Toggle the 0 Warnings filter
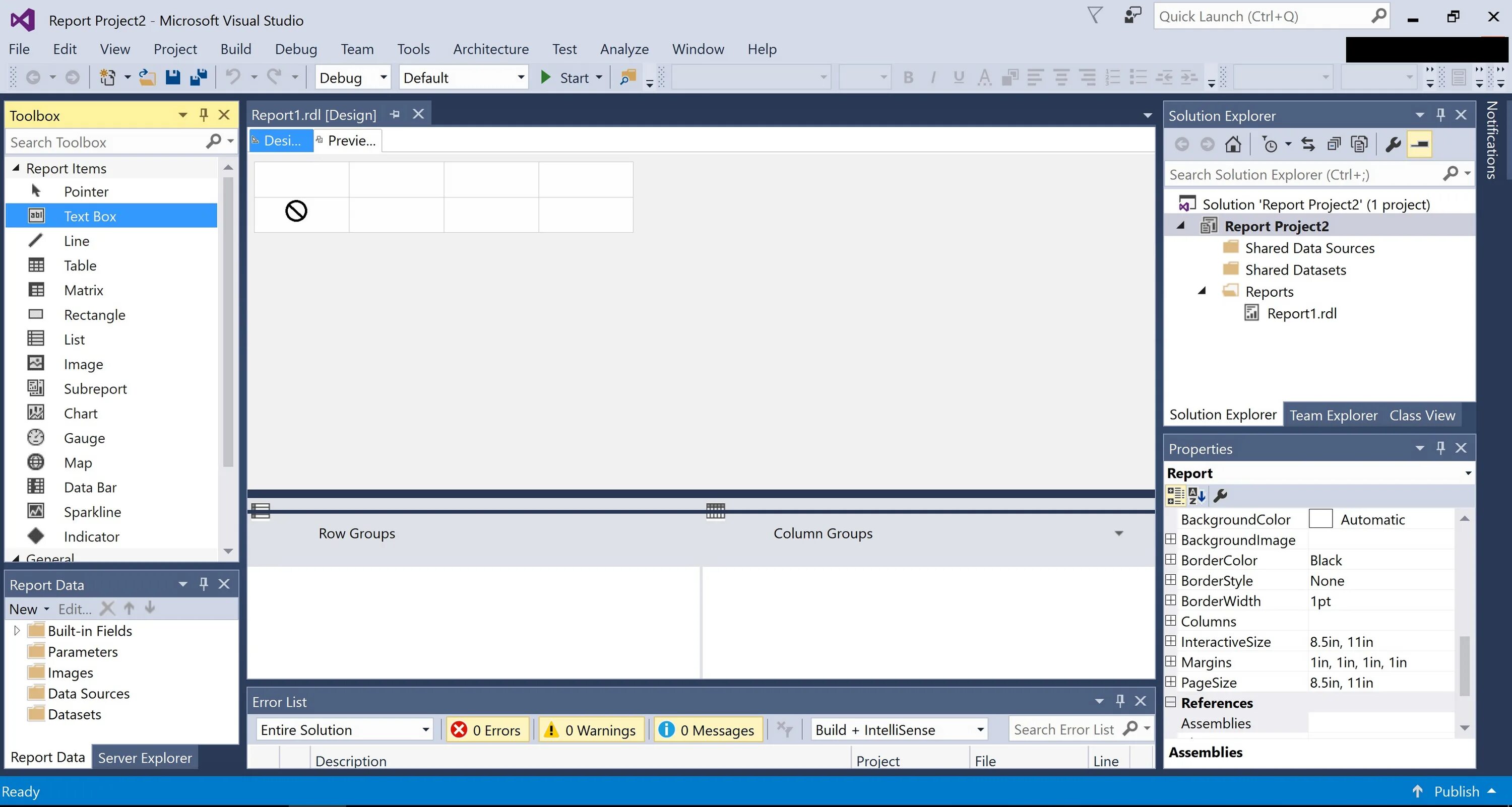Screen dimensions: 1512x807 591,729
